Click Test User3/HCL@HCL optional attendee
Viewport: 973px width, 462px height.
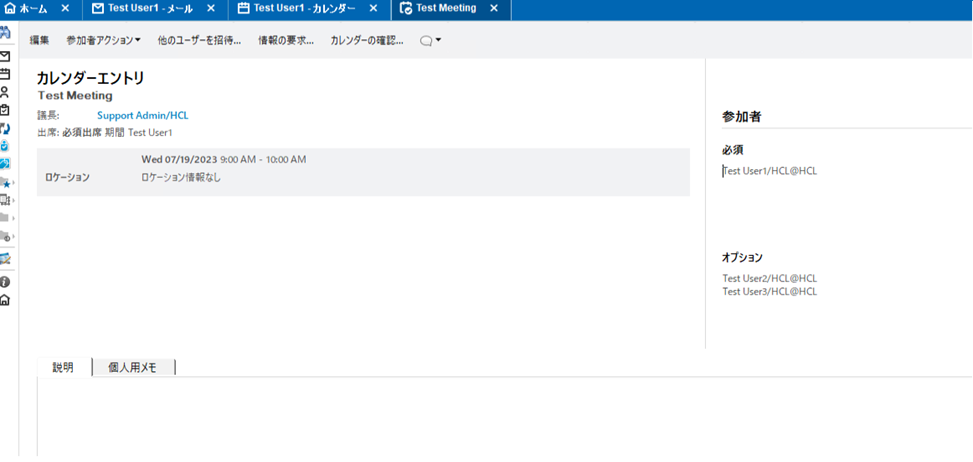pyautogui.click(x=769, y=291)
